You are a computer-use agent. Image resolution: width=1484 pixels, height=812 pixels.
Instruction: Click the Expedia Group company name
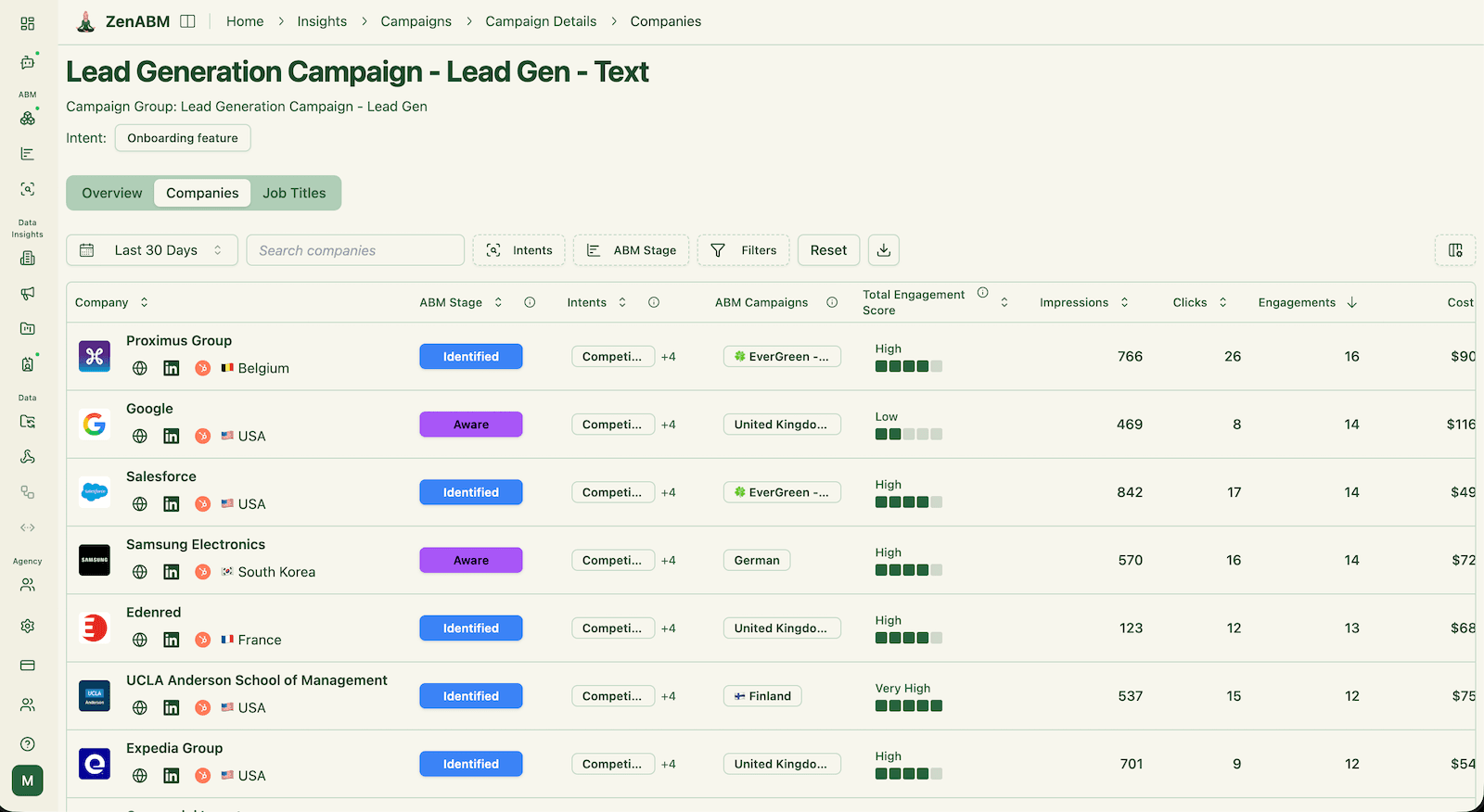pyautogui.click(x=174, y=748)
